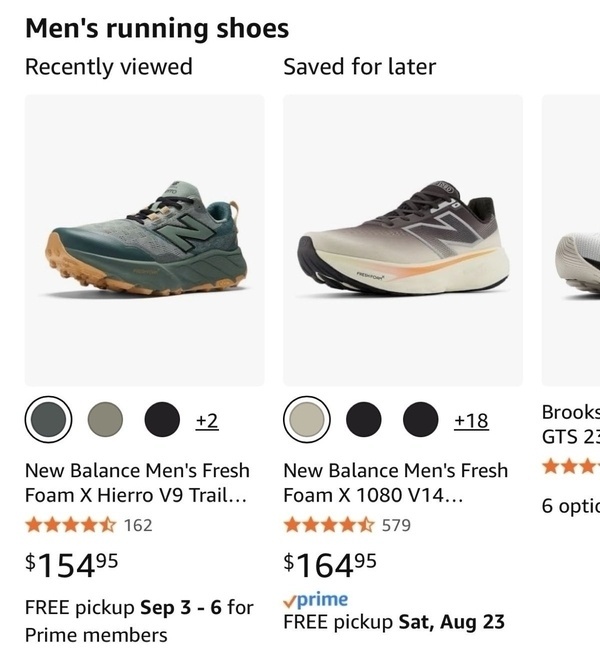
Task: Select dark green swatch for Hierro V9
Action: 48,420
